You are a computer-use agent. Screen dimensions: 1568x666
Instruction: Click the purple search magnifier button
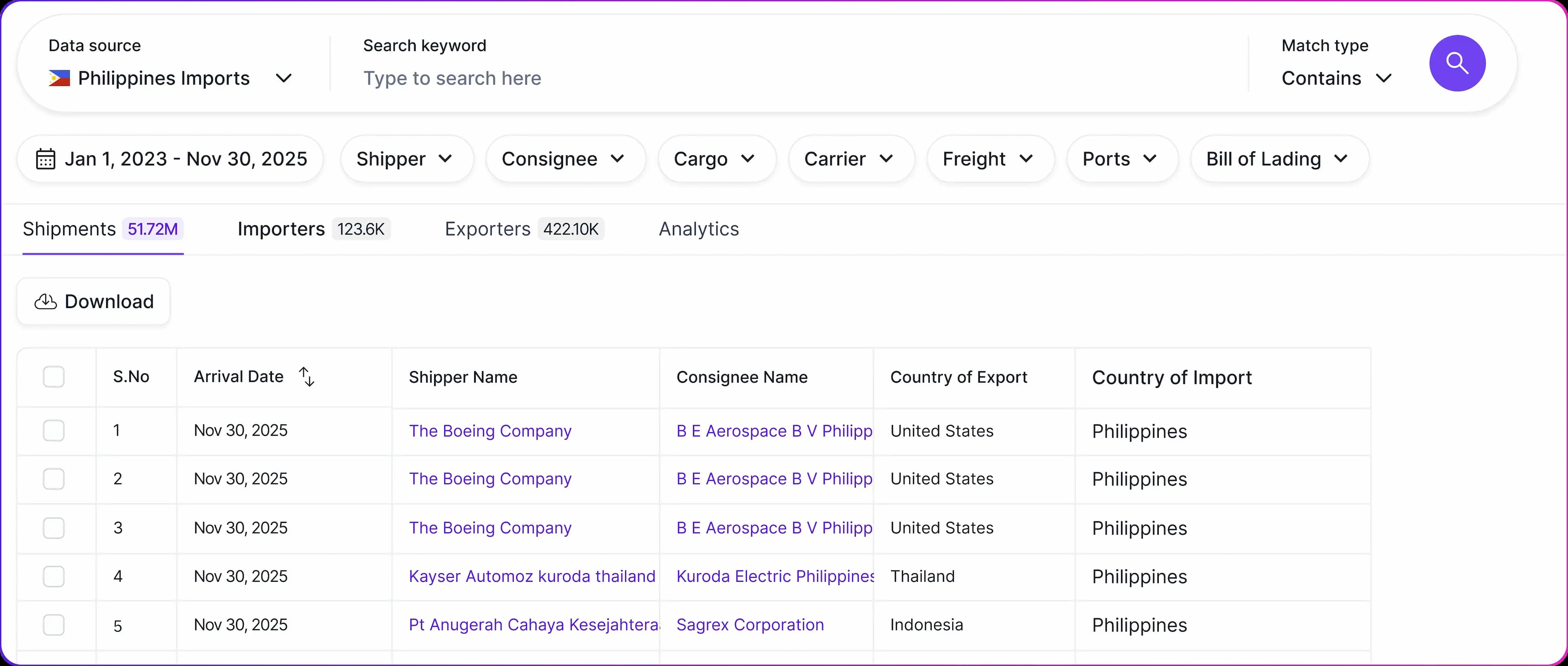click(1457, 63)
